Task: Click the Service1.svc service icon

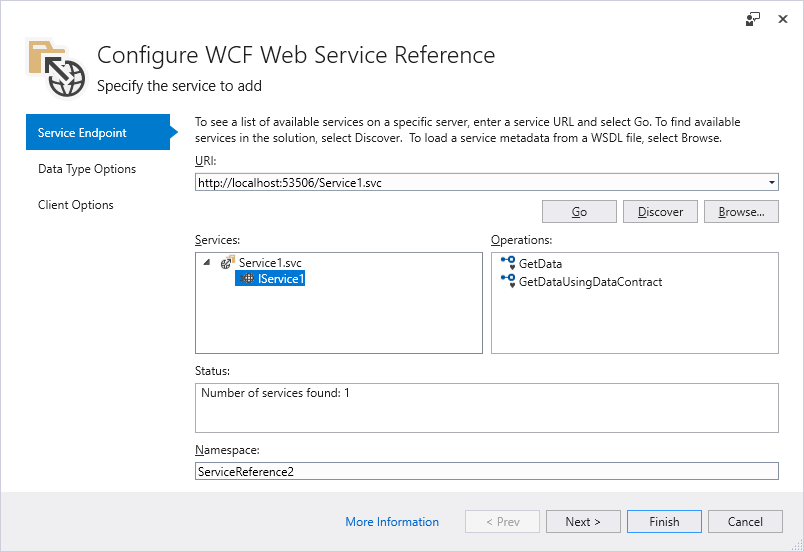Action: pyautogui.click(x=228, y=262)
